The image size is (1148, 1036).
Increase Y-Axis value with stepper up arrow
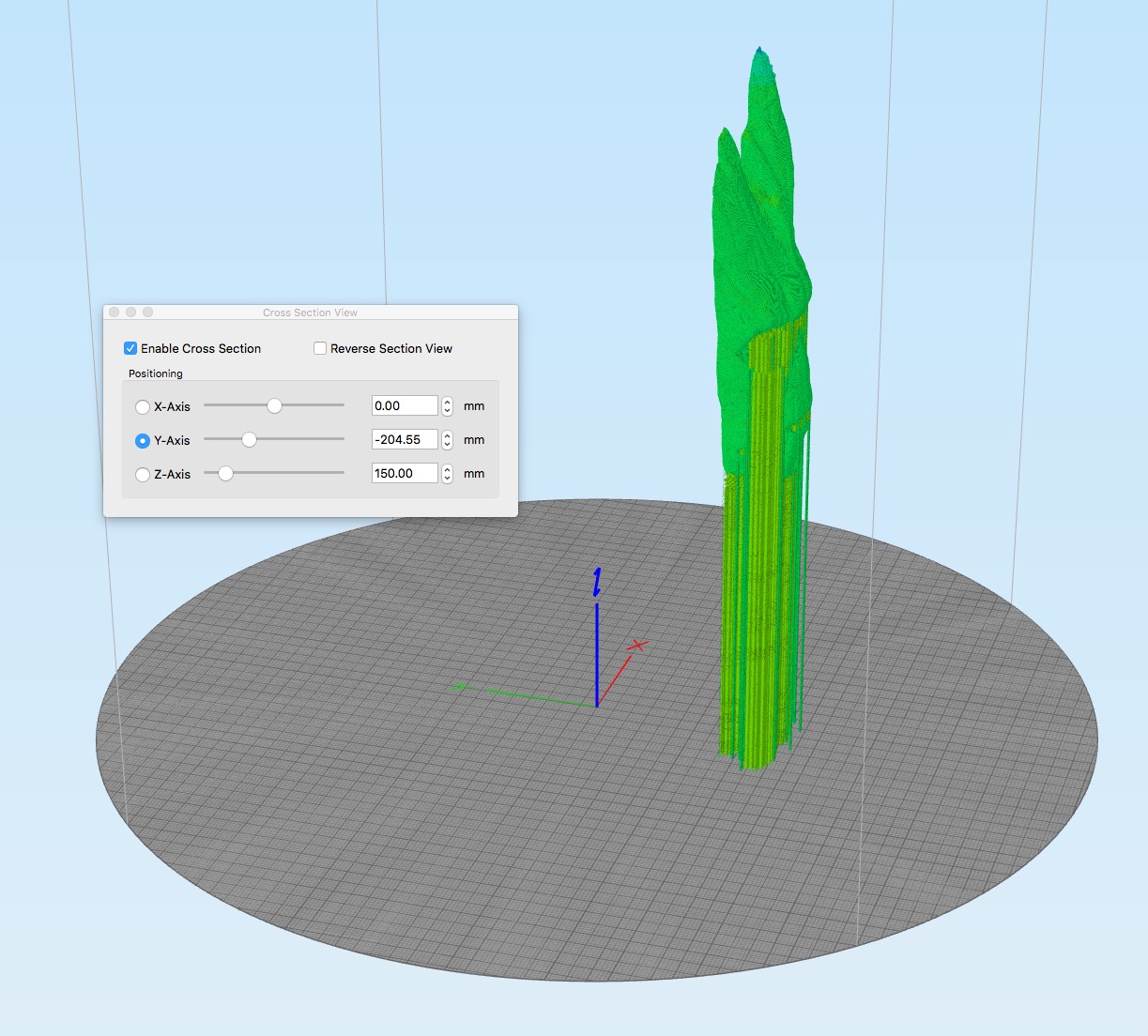tap(448, 435)
